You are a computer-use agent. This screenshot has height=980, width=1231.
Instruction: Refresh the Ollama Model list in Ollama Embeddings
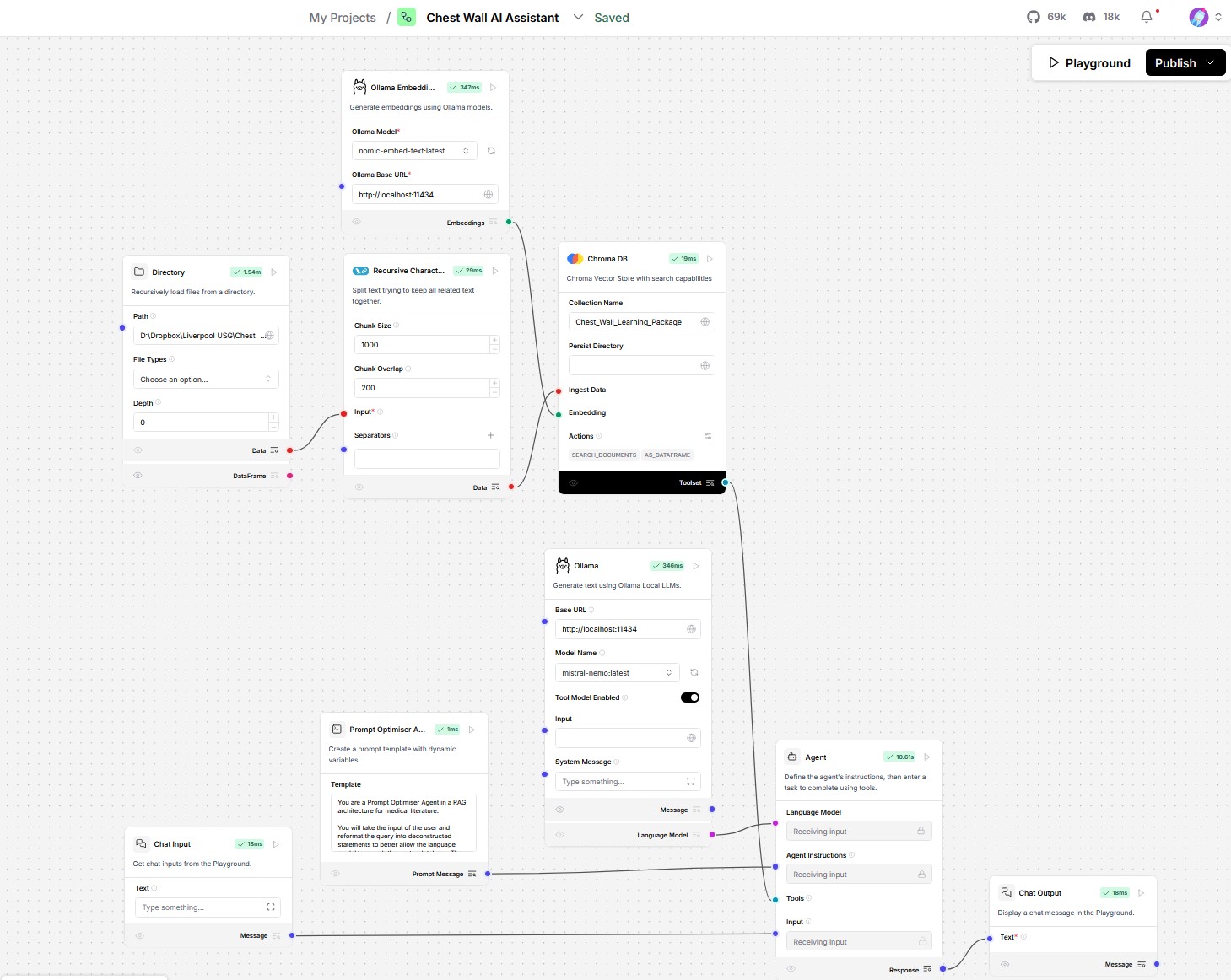pyautogui.click(x=491, y=151)
